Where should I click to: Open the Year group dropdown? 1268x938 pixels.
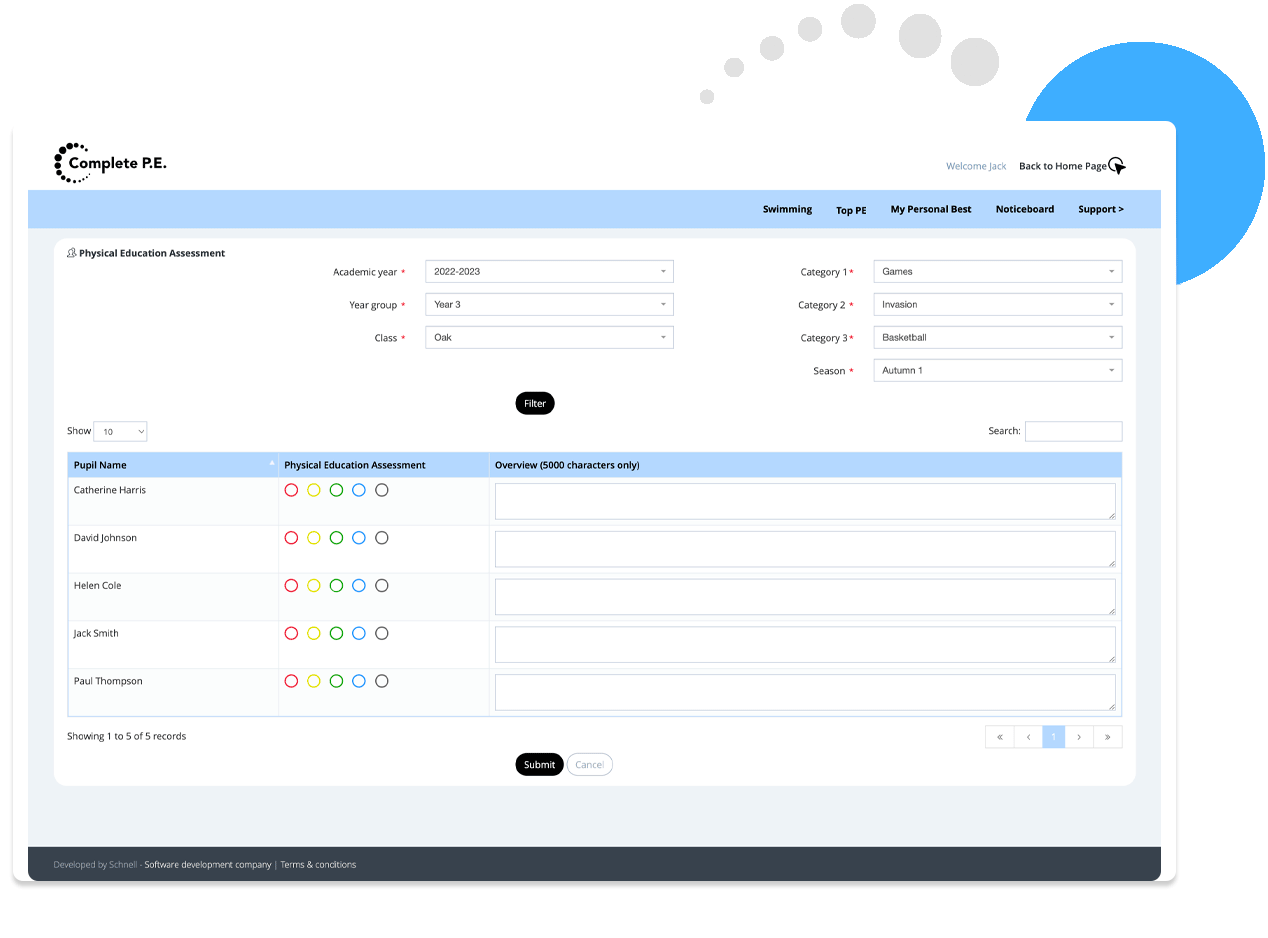point(549,305)
